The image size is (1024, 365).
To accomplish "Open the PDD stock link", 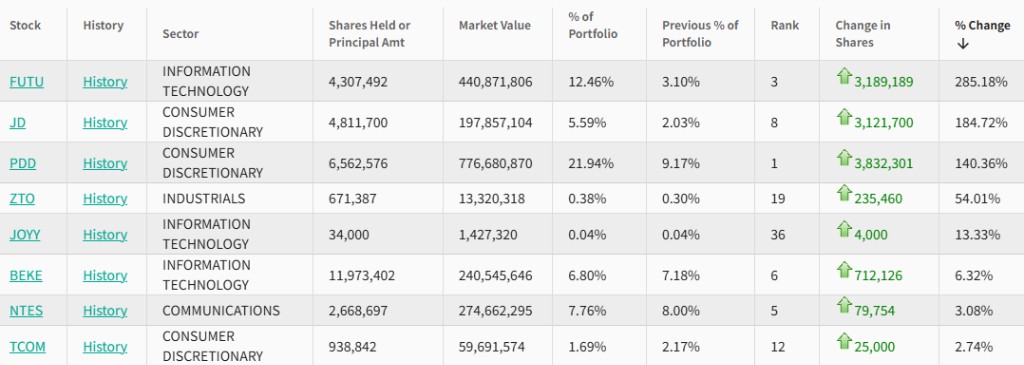I will pos(23,163).
